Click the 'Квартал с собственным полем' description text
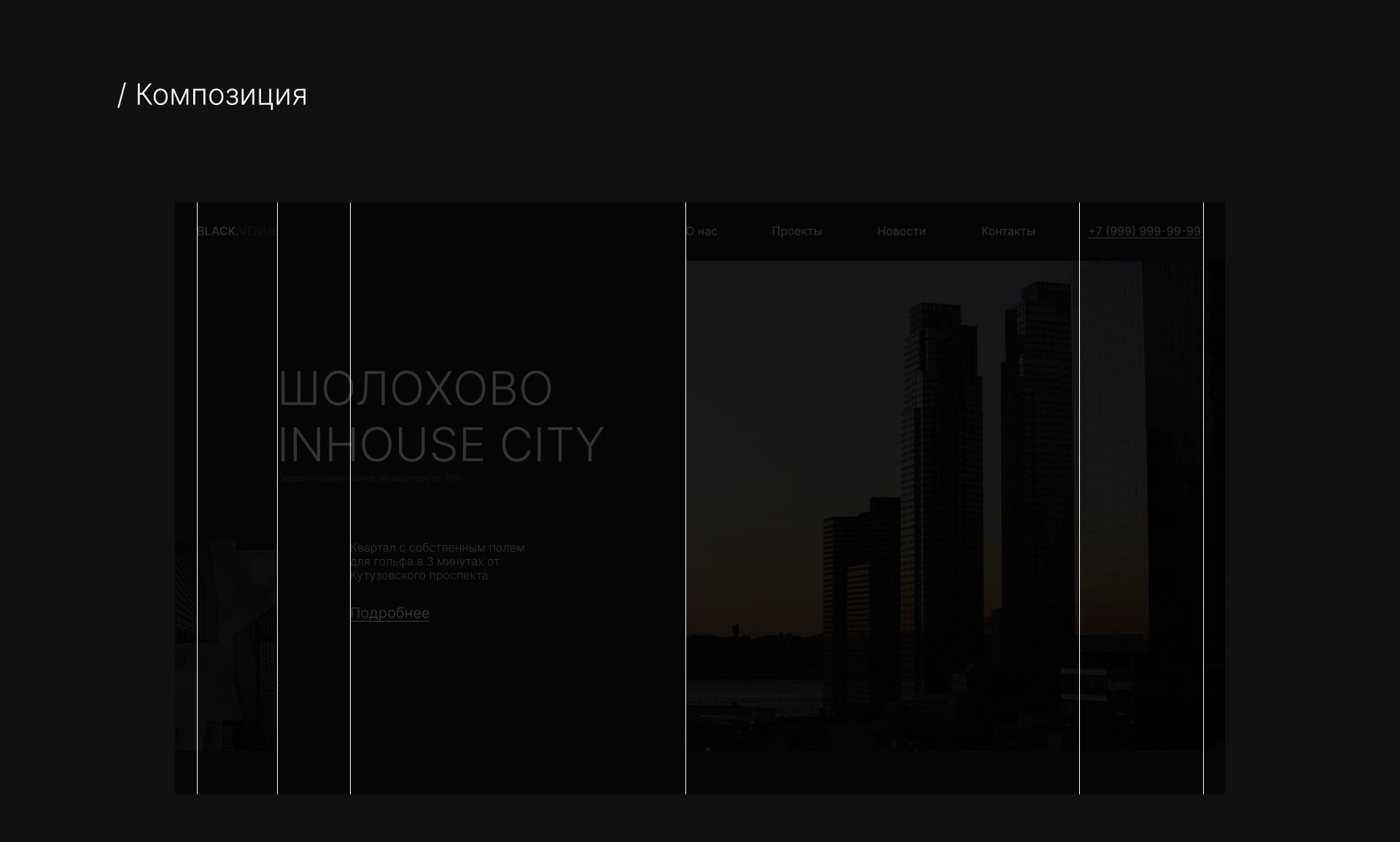The height and width of the screenshot is (842, 1400). [x=437, y=561]
